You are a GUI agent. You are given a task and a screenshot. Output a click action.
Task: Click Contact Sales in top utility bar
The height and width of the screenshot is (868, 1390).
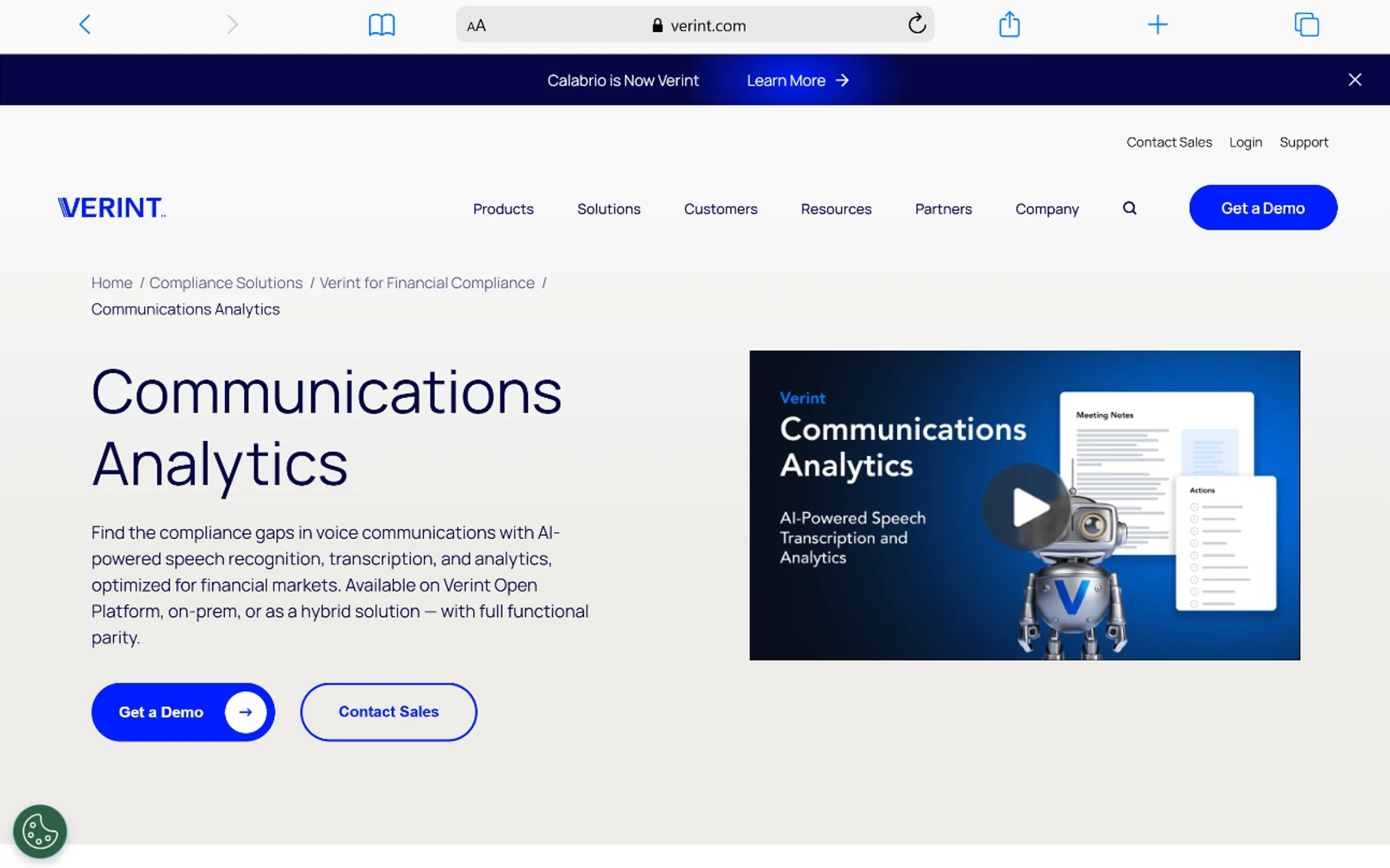point(1169,142)
